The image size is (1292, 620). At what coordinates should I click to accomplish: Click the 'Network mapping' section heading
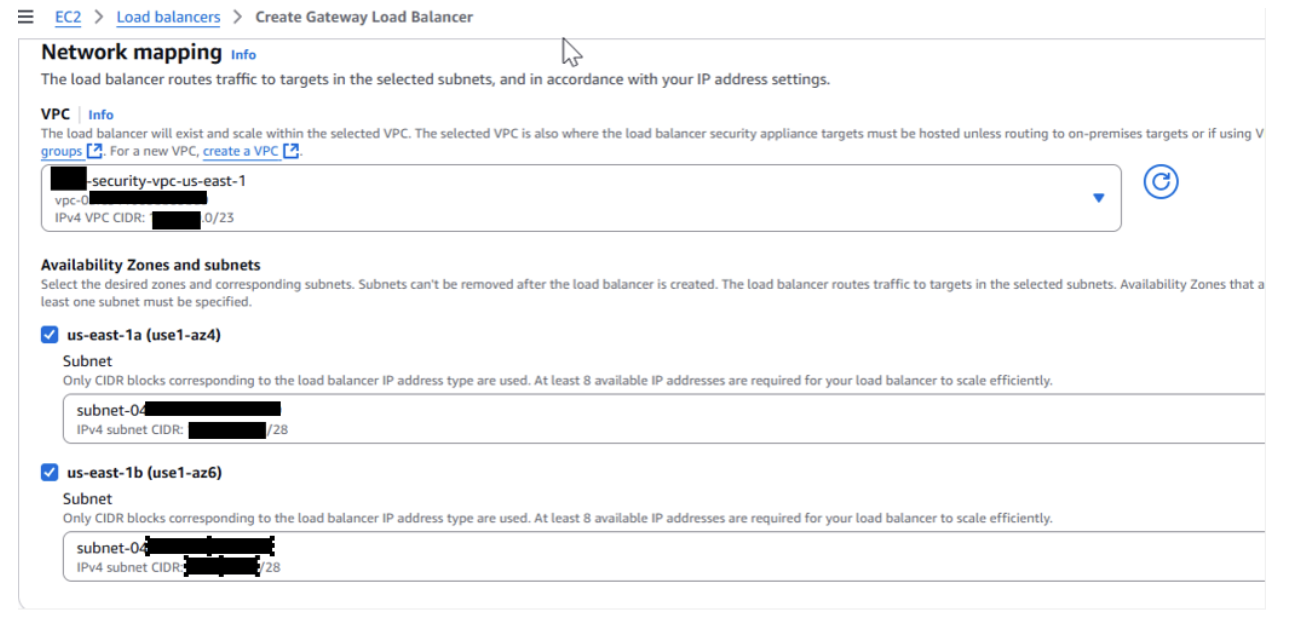tap(131, 52)
